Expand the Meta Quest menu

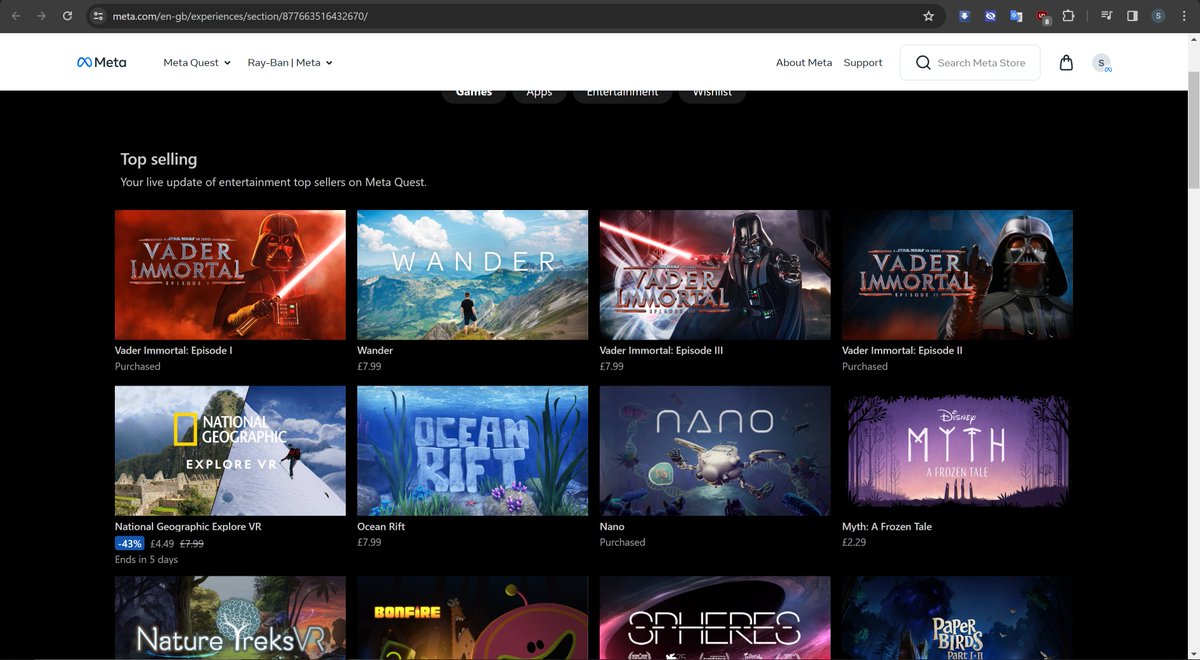(196, 62)
